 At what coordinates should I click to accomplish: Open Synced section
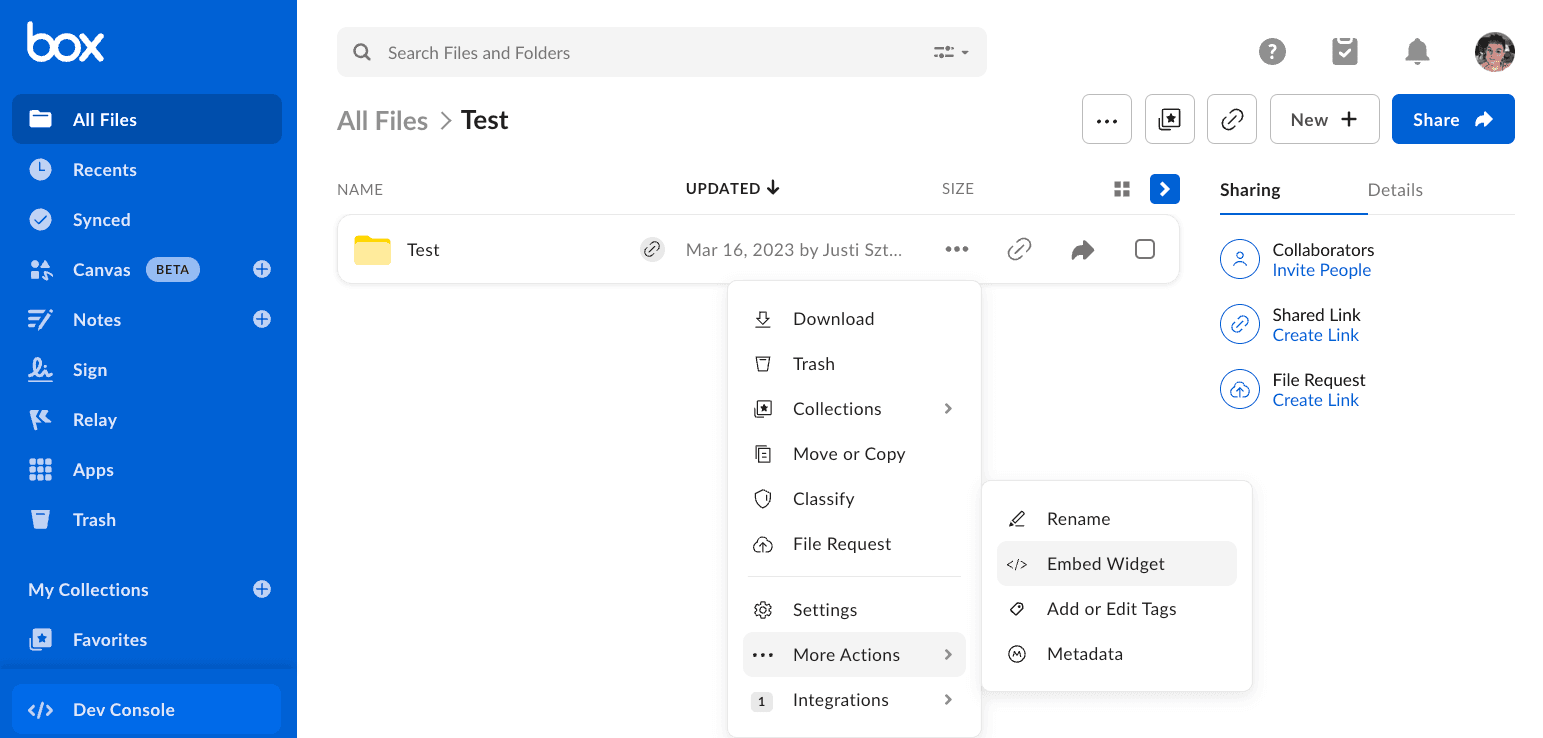(x=147, y=219)
